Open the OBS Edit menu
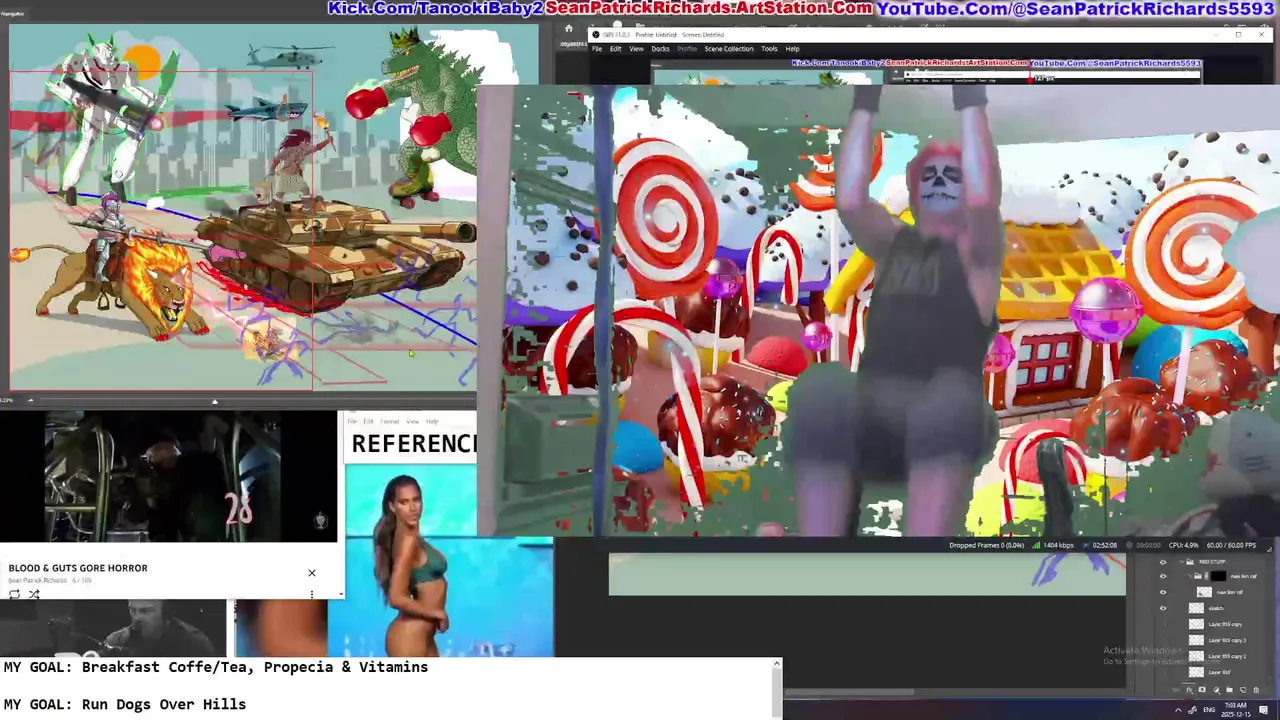 615,49
